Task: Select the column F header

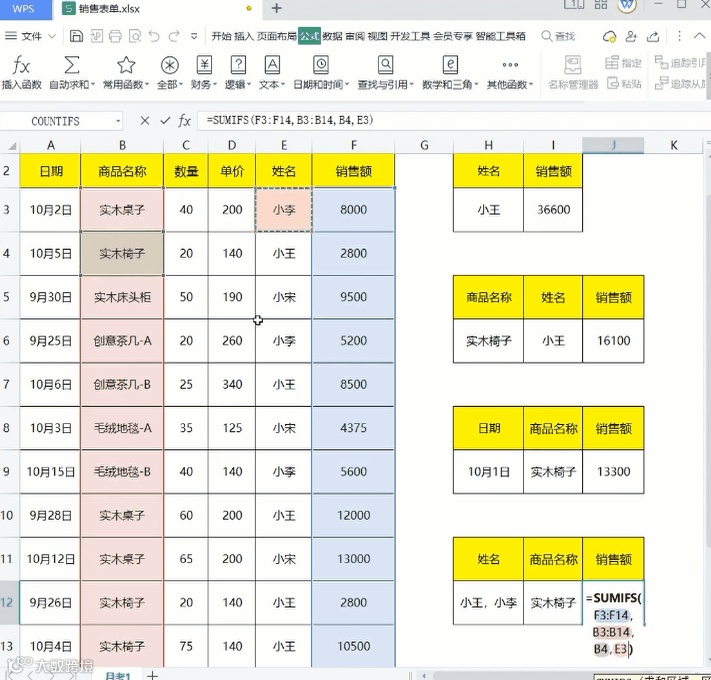Action: (353, 145)
